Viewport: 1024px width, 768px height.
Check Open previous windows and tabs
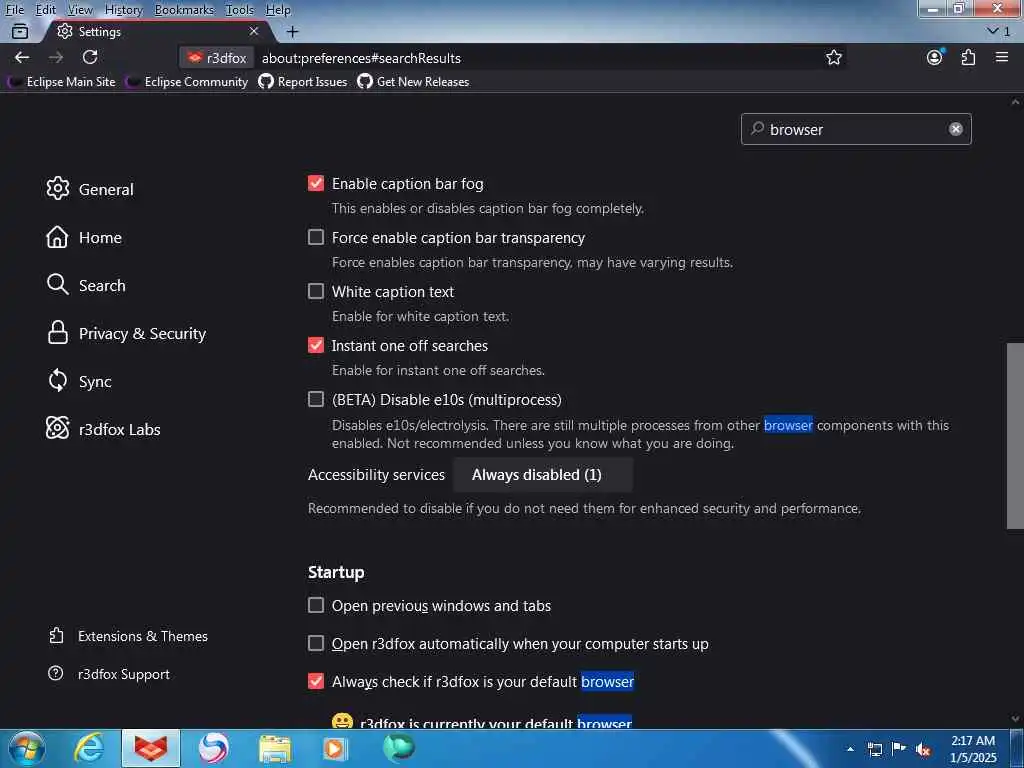(x=316, y=605)
